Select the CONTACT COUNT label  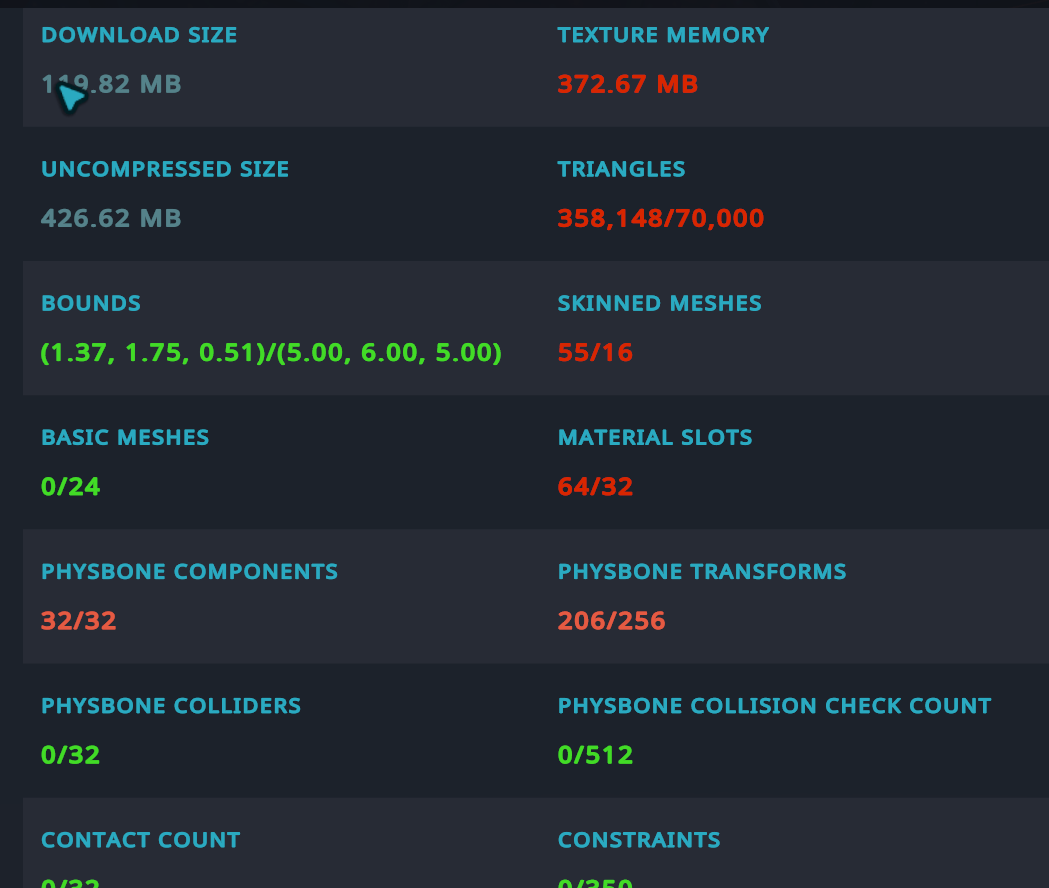140,840
